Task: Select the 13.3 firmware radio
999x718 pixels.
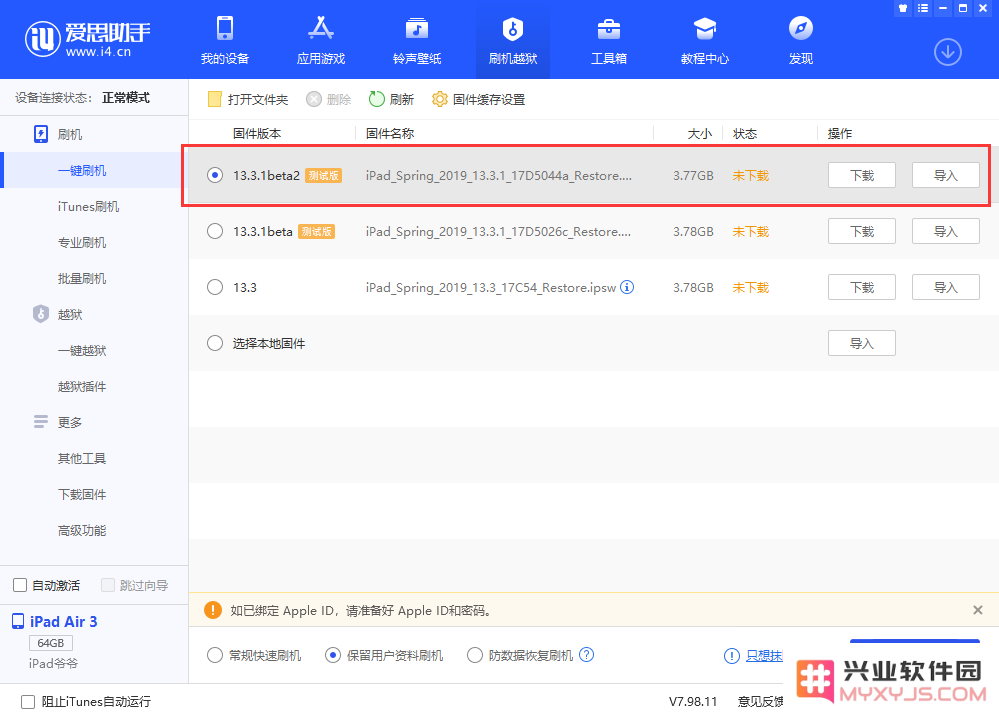Action: tap(215, 287)
